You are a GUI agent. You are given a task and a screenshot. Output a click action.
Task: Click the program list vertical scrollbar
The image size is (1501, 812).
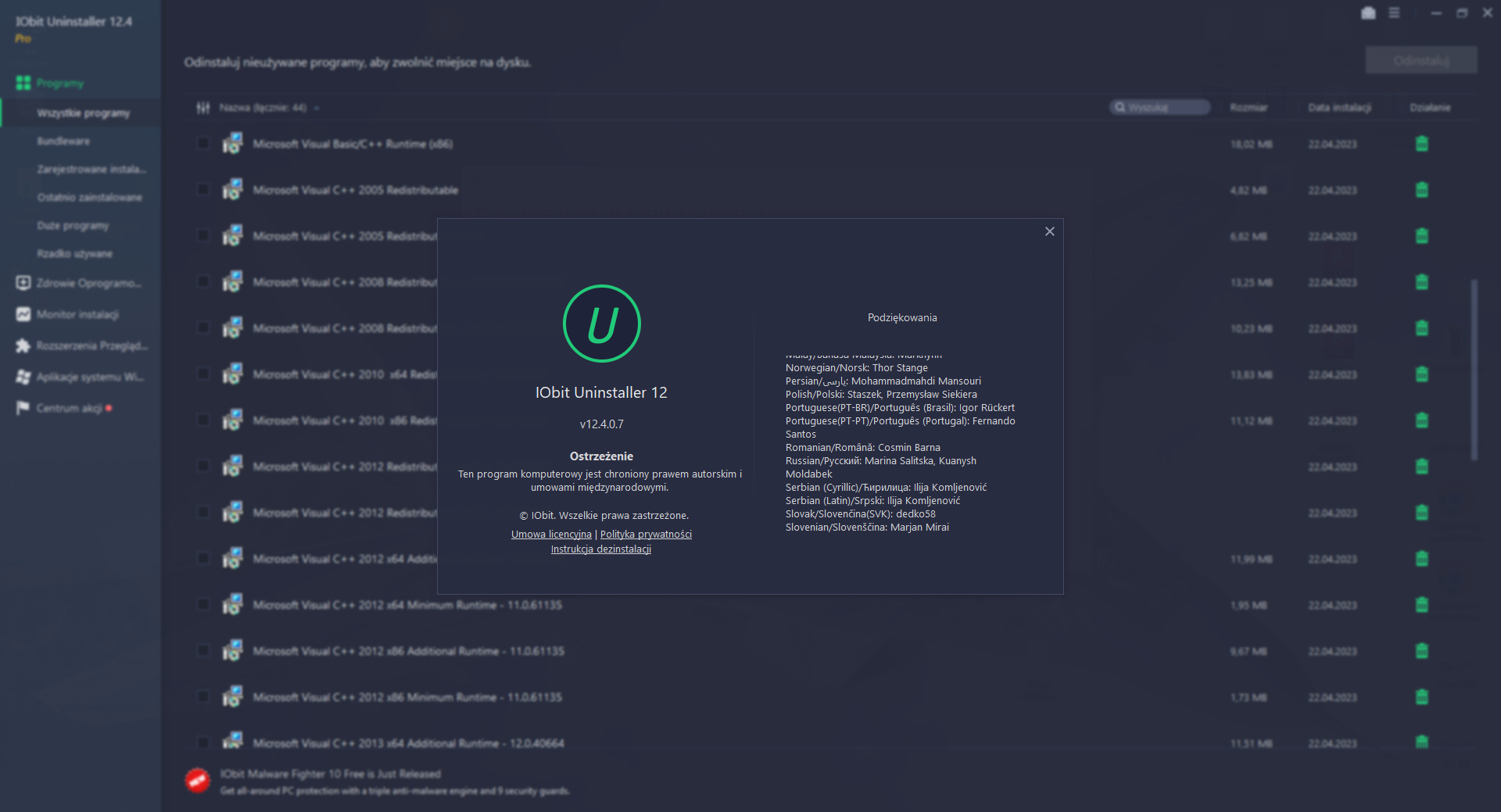(1474, 370)
